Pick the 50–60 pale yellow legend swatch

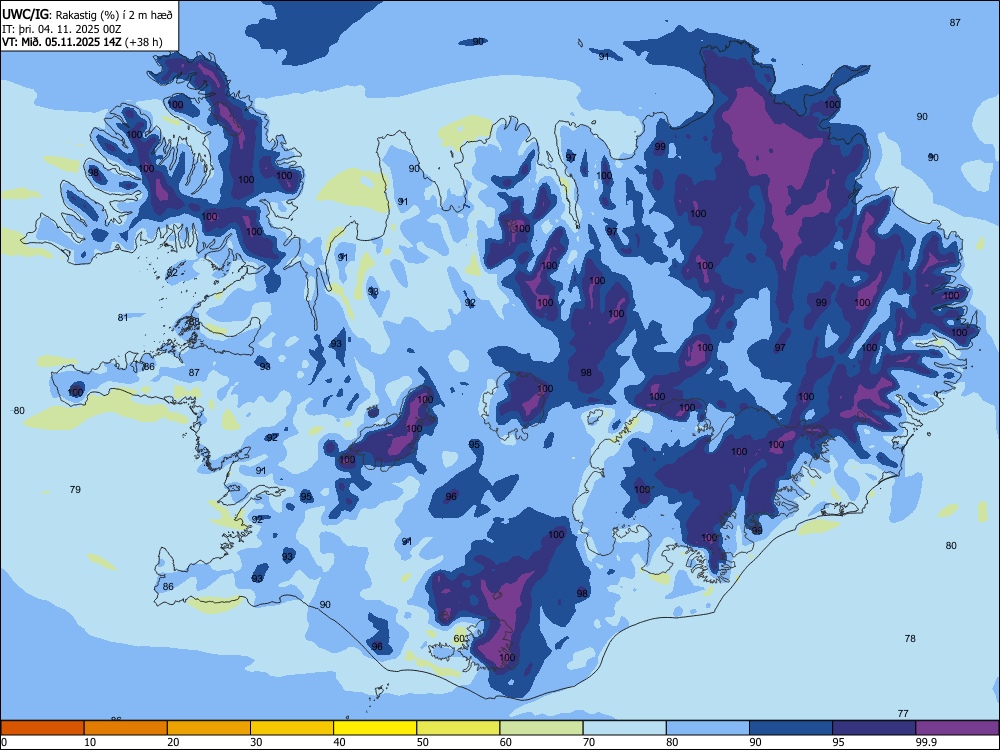(x=459, y=728)
